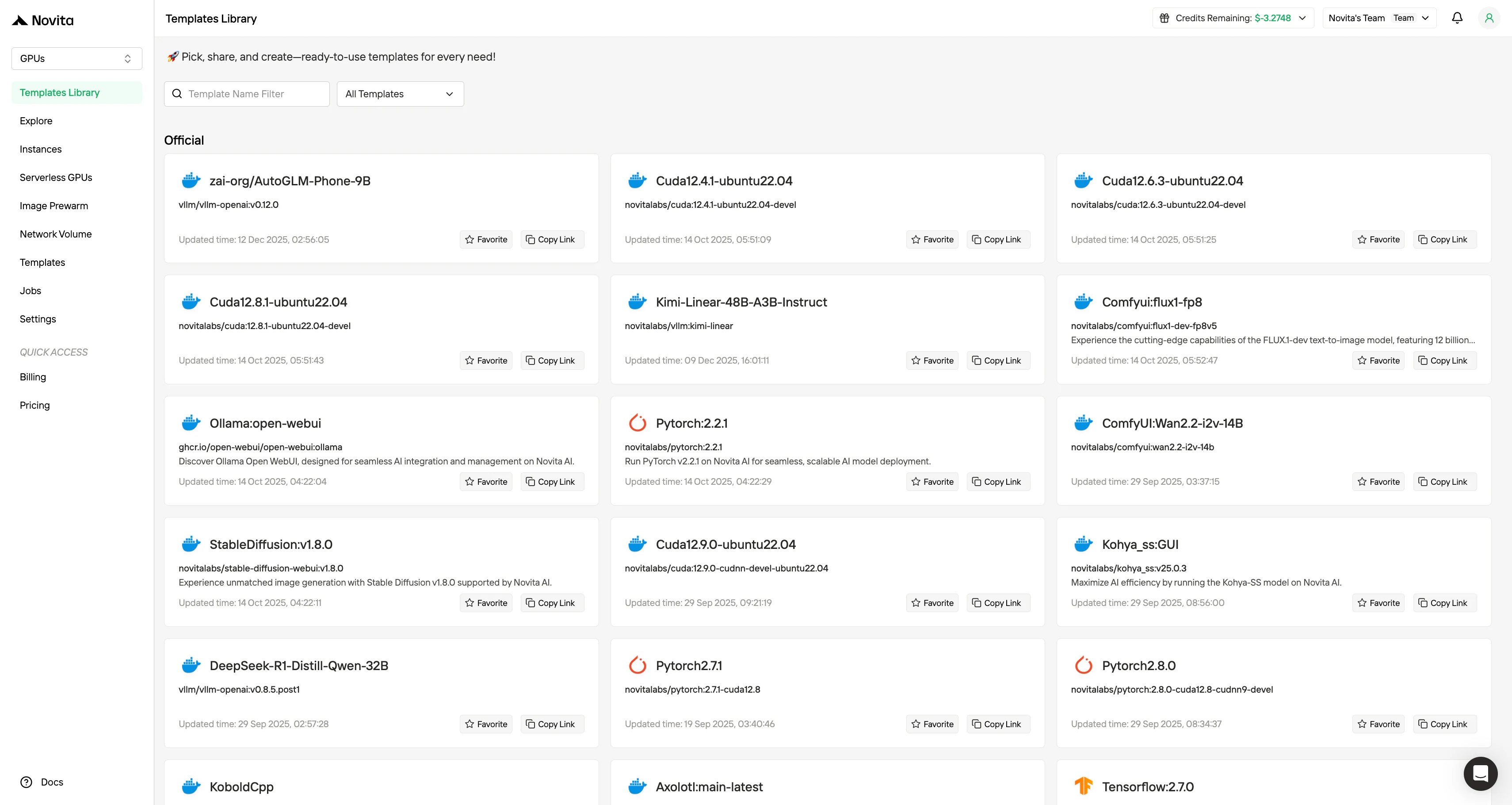Focus the Template Name Filter field
This screenshot has height=805, width=1512.
pos(247,94)
